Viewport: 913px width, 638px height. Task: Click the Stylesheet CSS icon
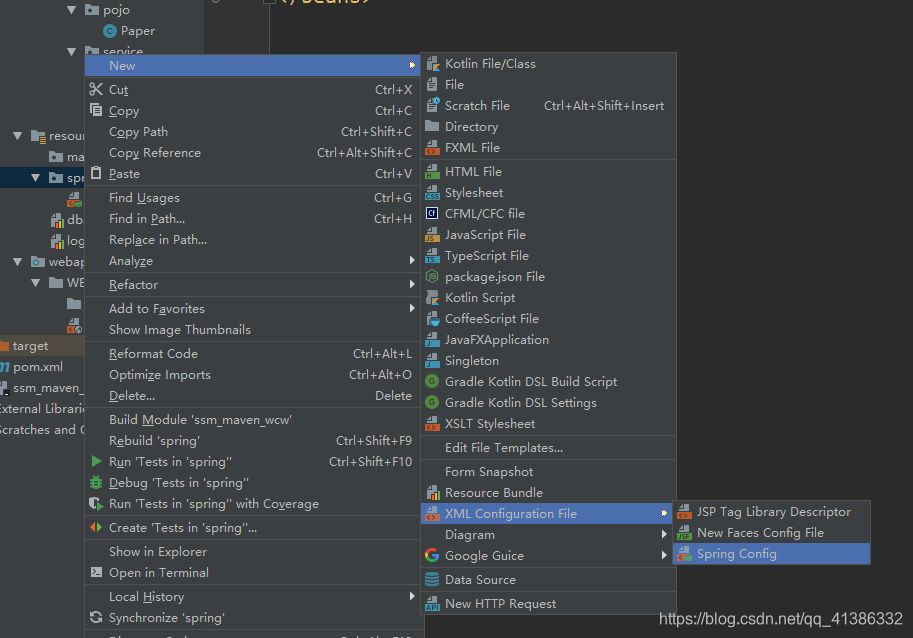tap(432, 193)
